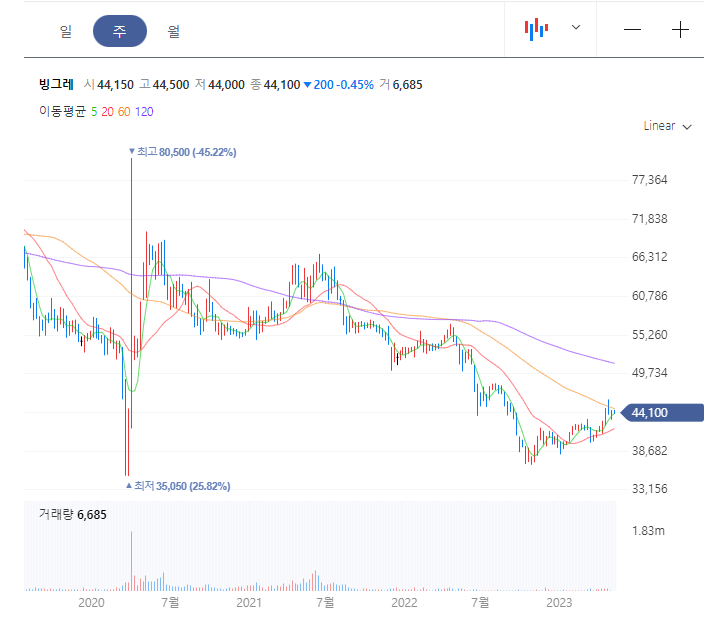Open the Linear scale dropdown
Screen dimensions: 710x633
[667, 126]
